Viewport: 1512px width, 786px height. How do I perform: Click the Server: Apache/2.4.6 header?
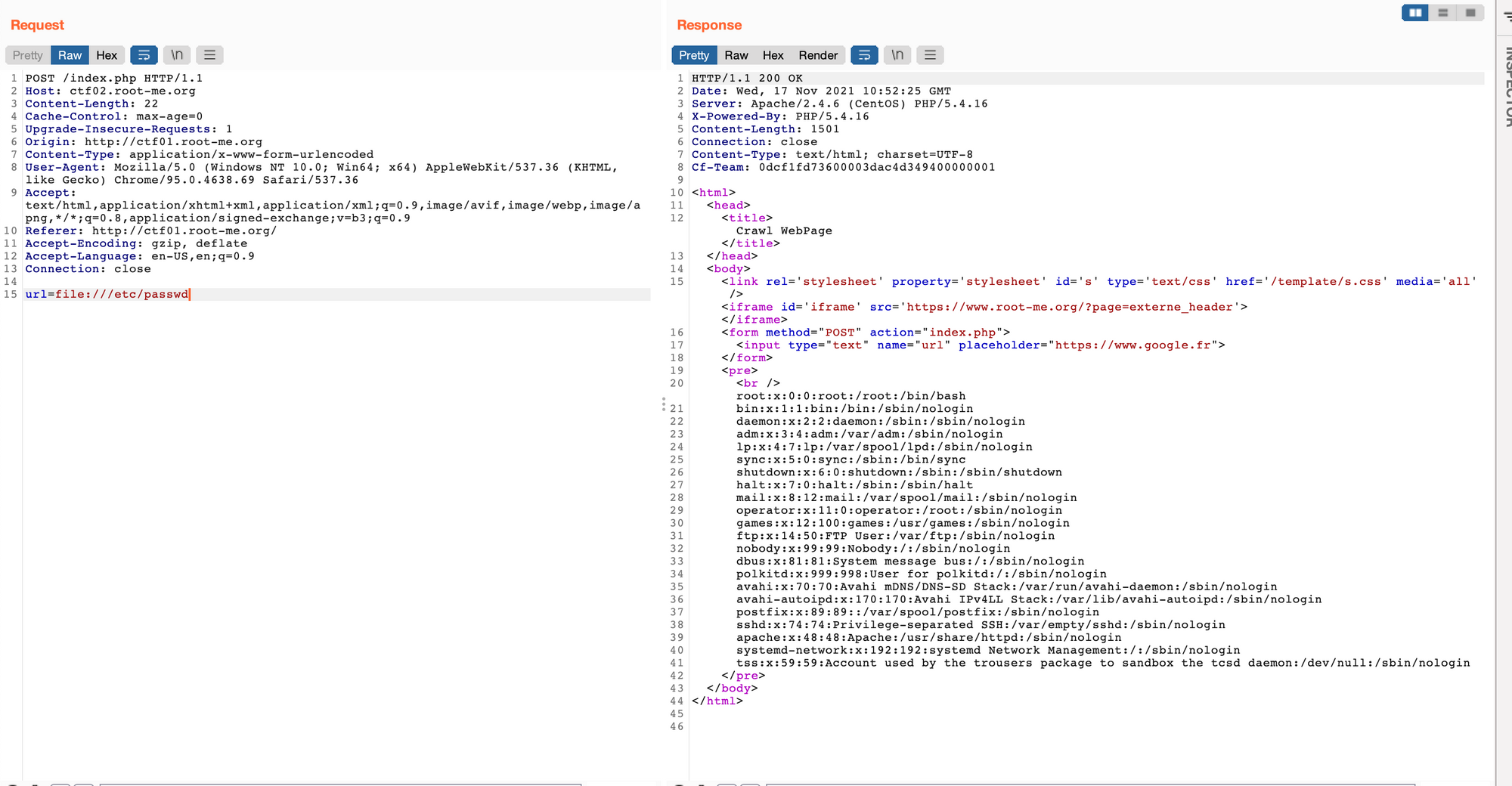[x=839, y=104]
